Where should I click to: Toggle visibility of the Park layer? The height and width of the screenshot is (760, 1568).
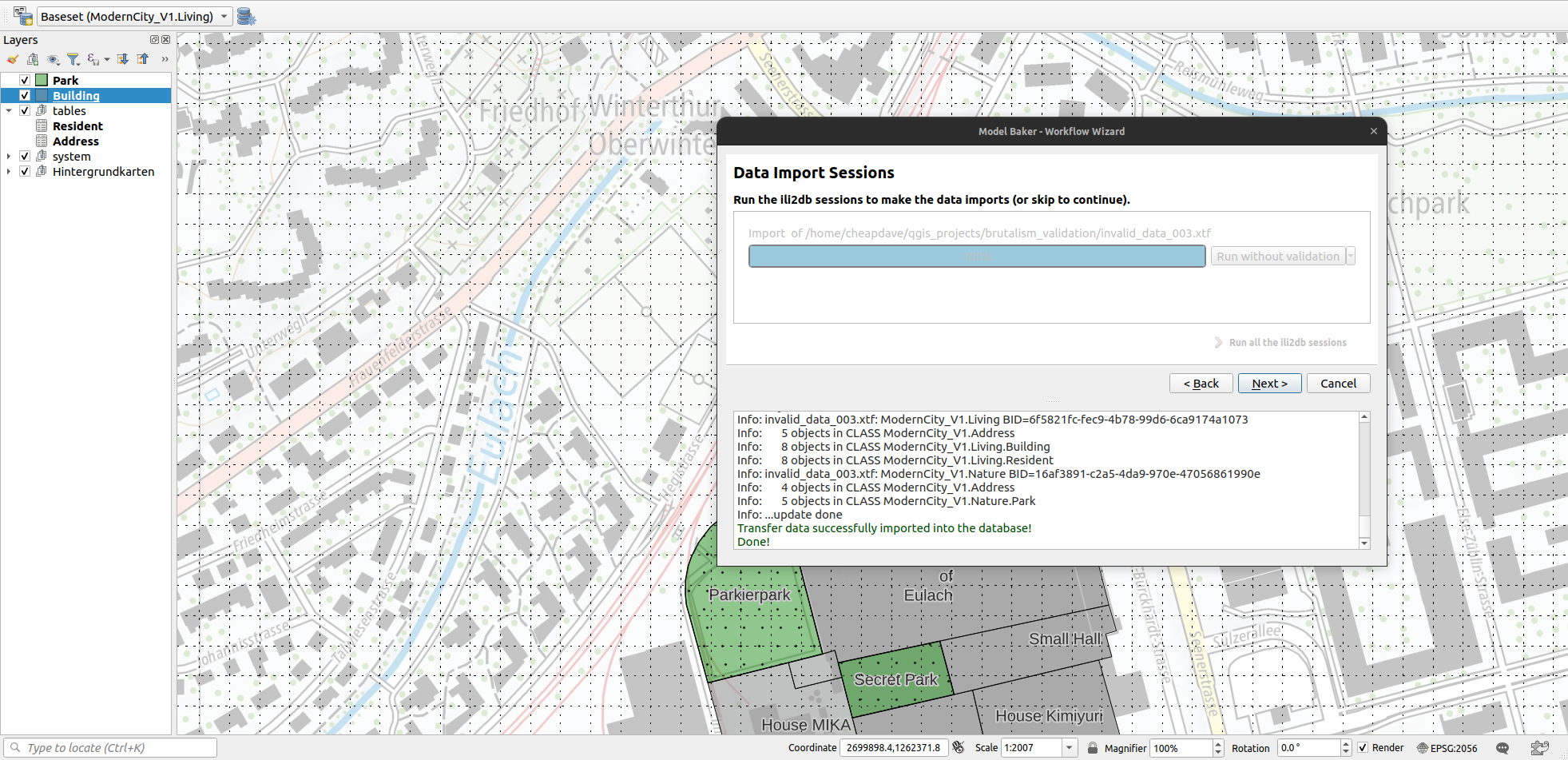25,80
